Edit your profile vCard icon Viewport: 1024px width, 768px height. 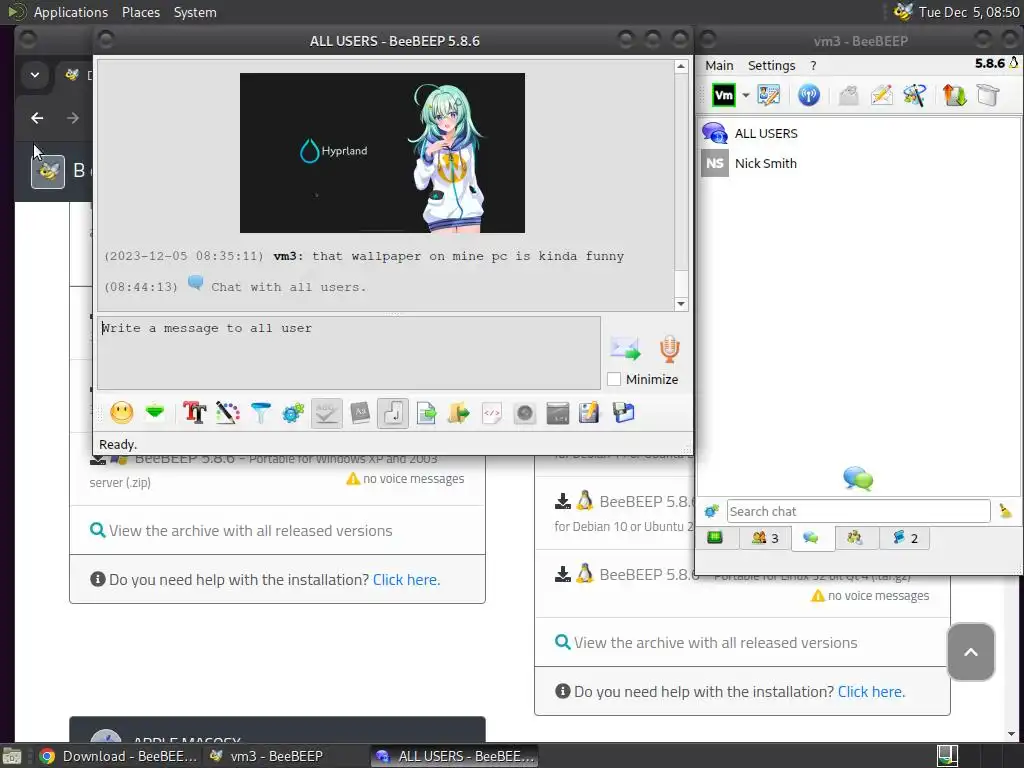pos(769,95)
